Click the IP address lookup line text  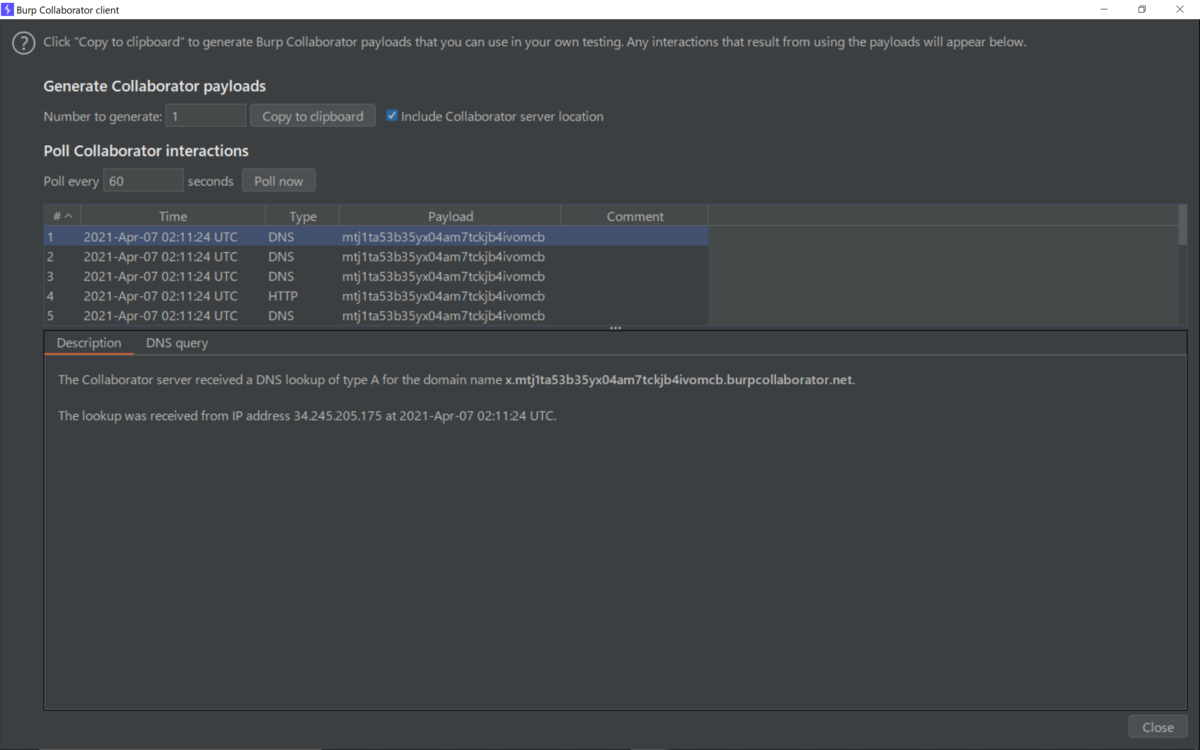tap(307, 416)
